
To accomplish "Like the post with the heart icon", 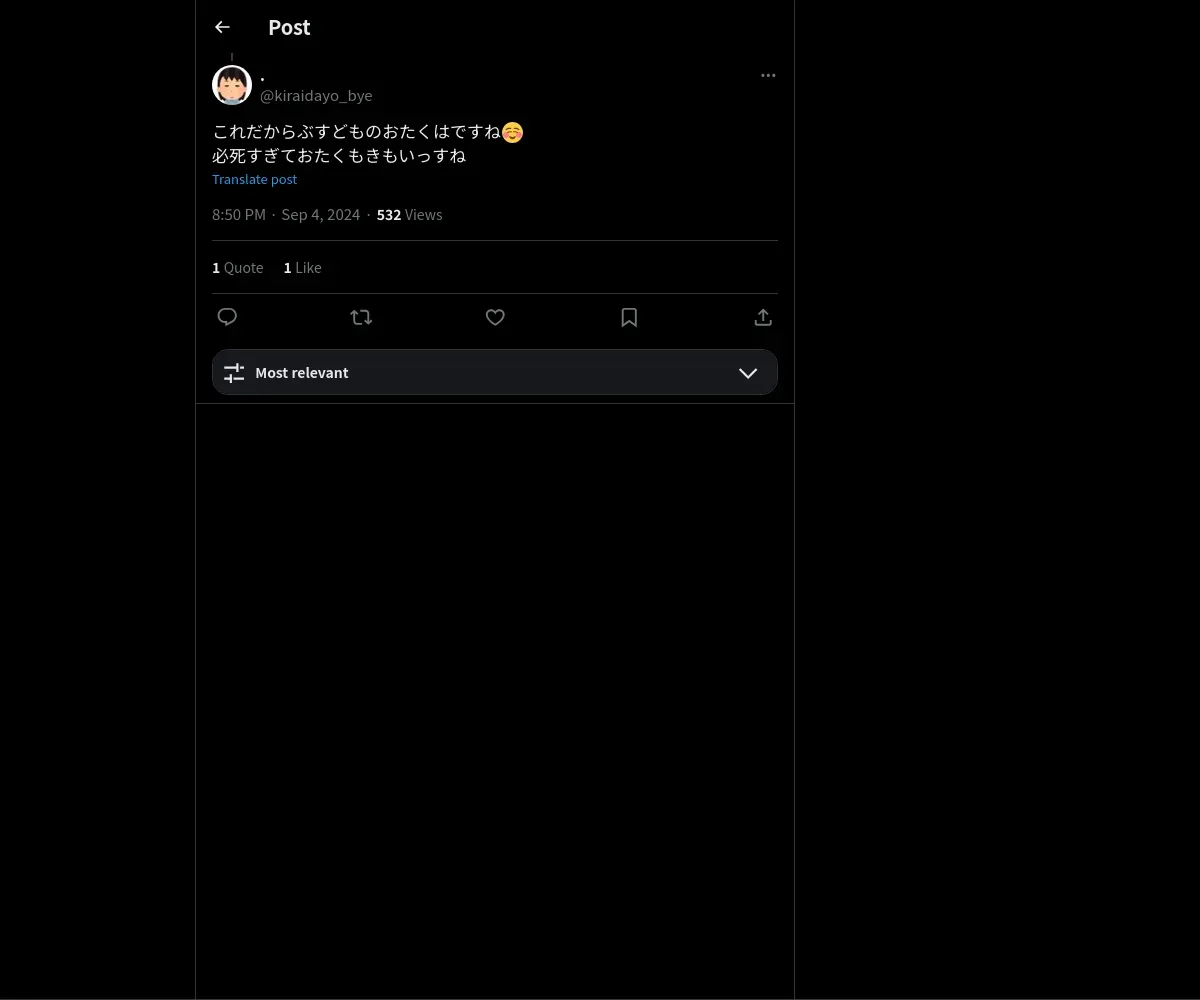I will [x=495, y=317].
